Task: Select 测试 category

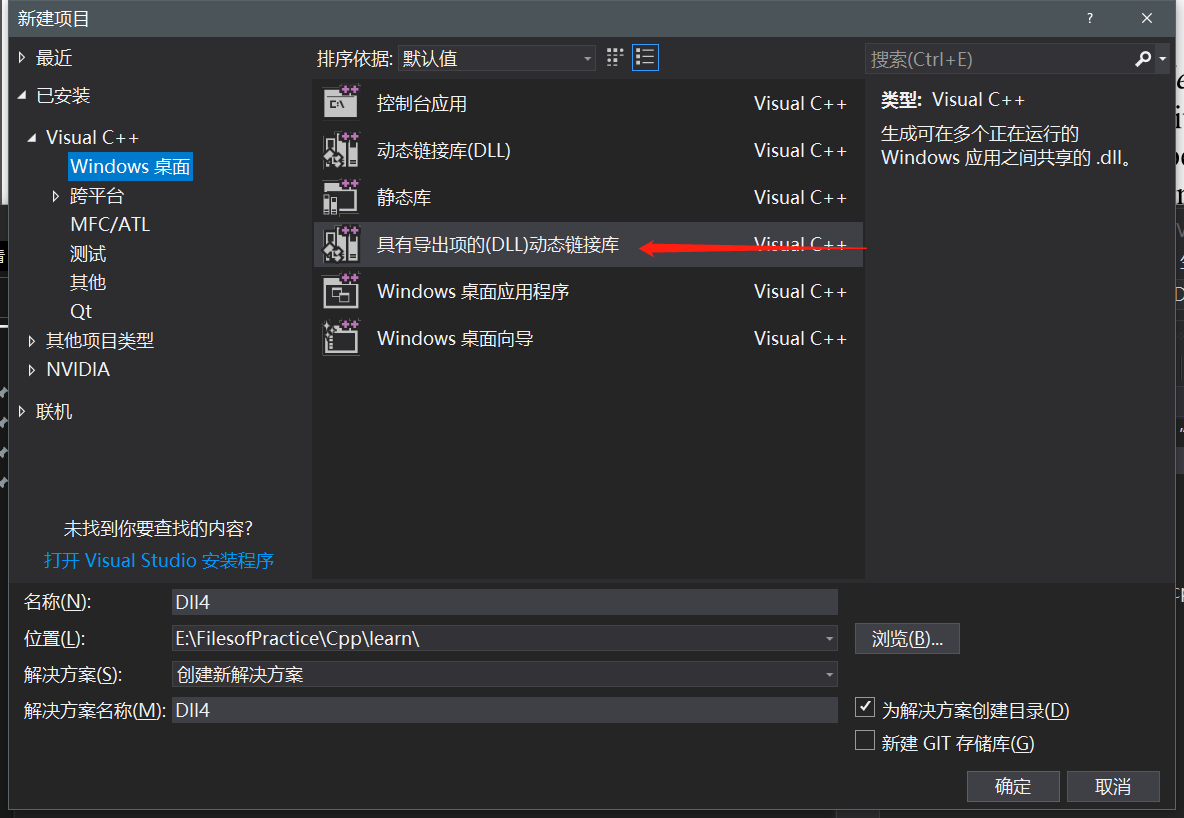Action: pos(88,254)
